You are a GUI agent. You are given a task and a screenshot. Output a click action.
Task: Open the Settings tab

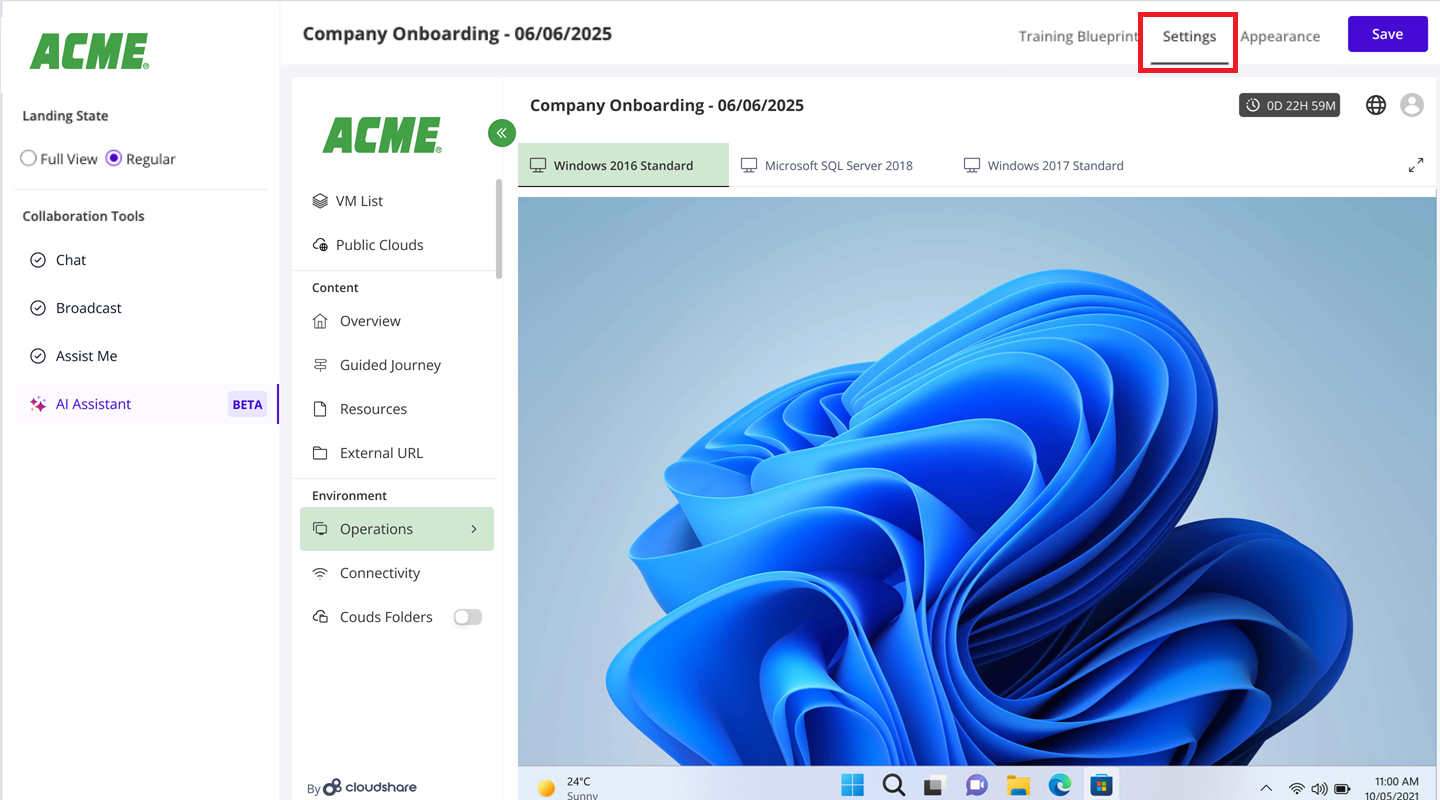(x=1189, y=36)
